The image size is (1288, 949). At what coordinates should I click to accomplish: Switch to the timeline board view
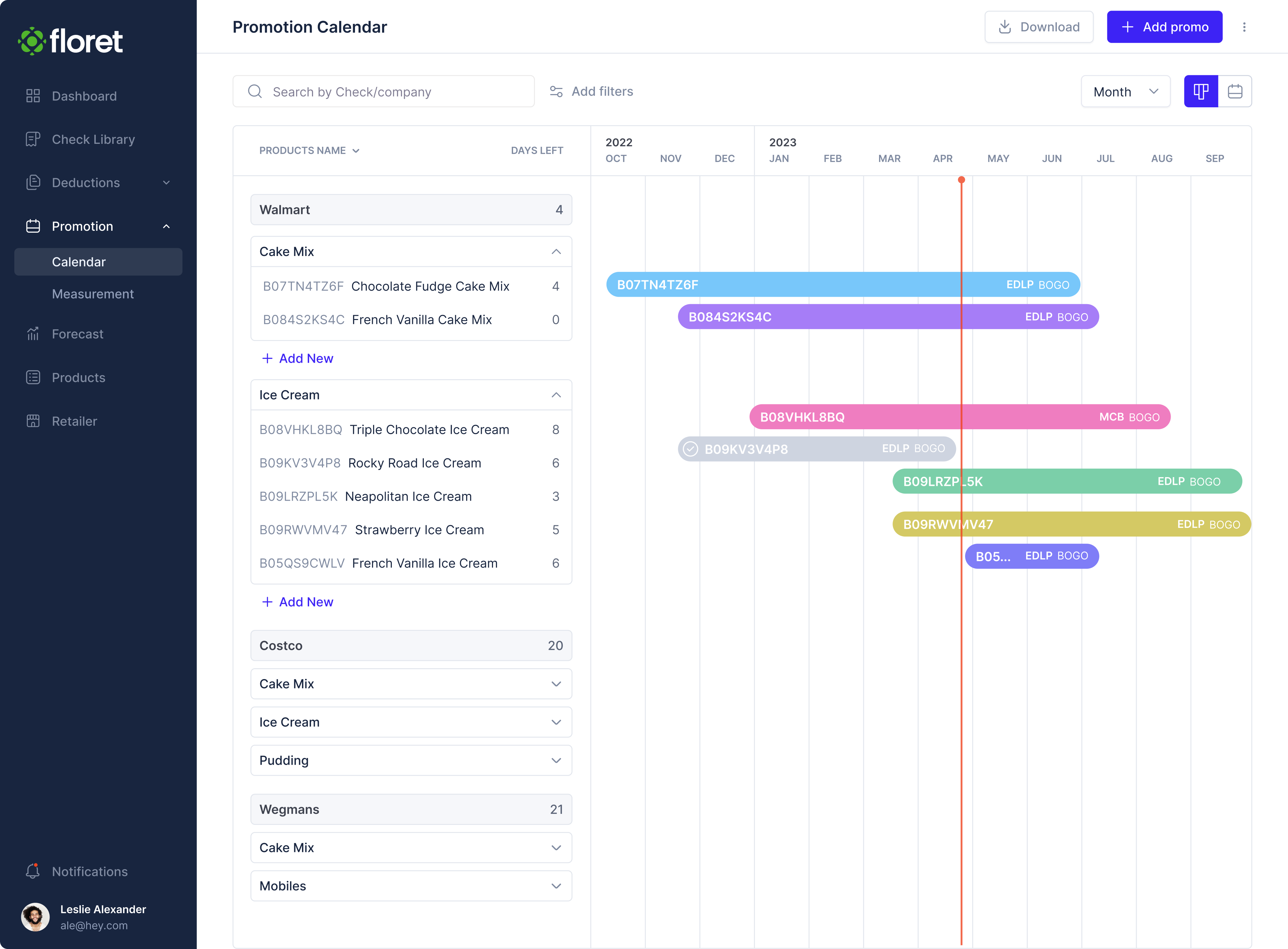pyautogui.click(x=1201, y=91)
